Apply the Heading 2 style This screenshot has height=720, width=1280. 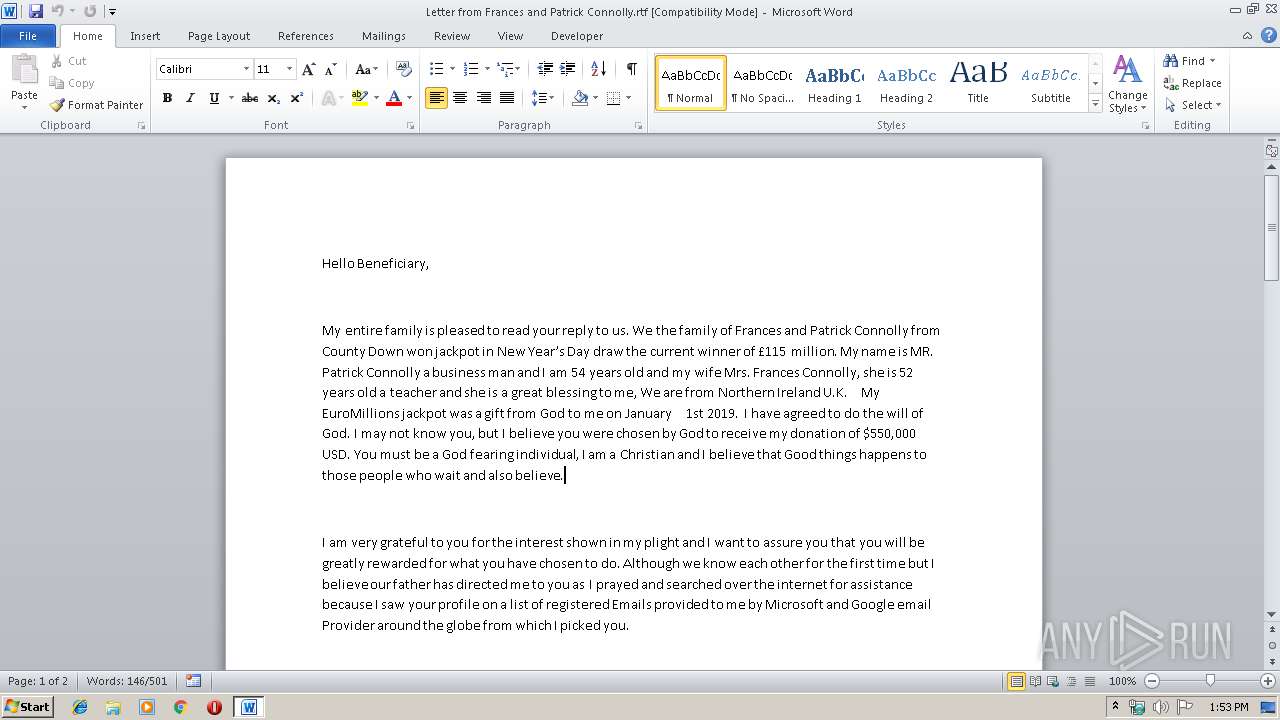pyautogui.click(x=906, y=83)
